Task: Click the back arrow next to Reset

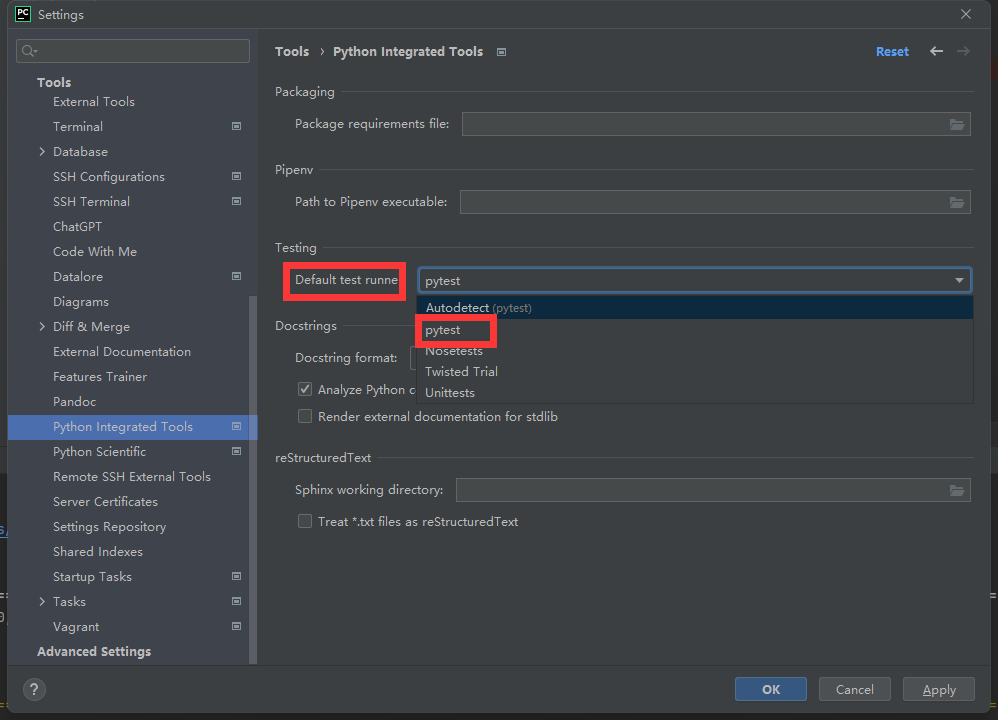Action: point(936,52)
